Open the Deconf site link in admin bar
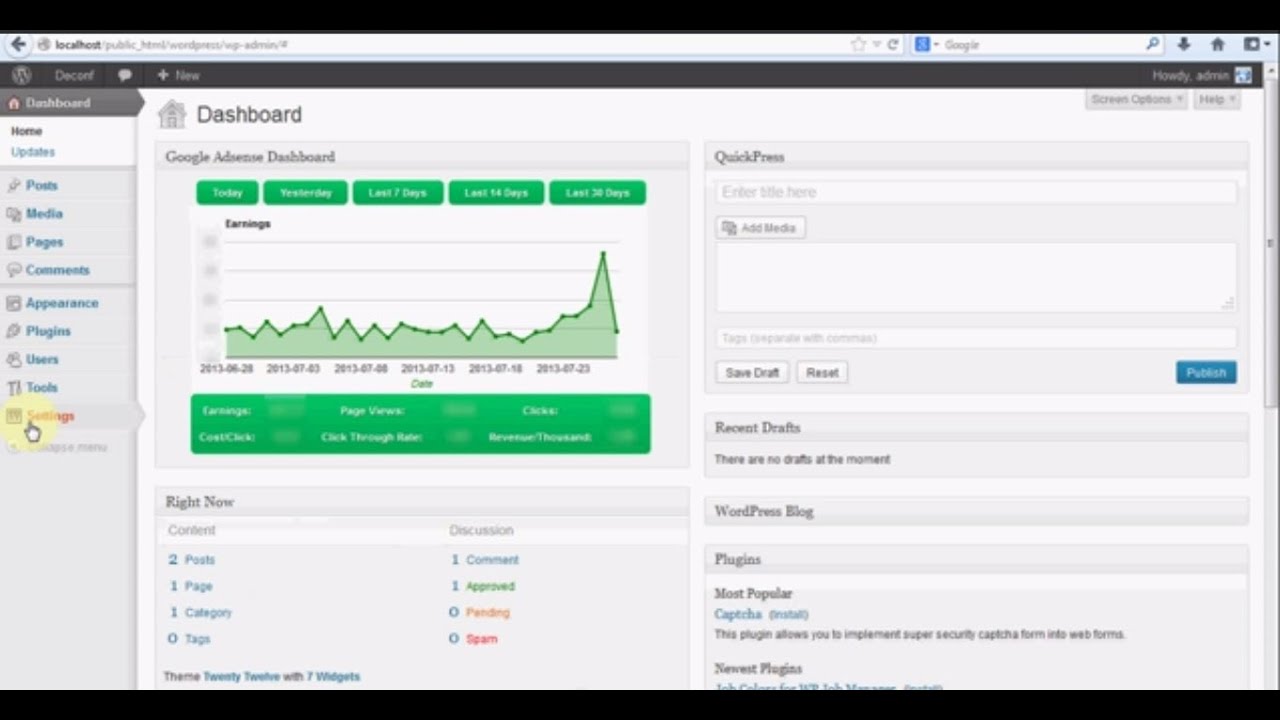 click(73, 75)
